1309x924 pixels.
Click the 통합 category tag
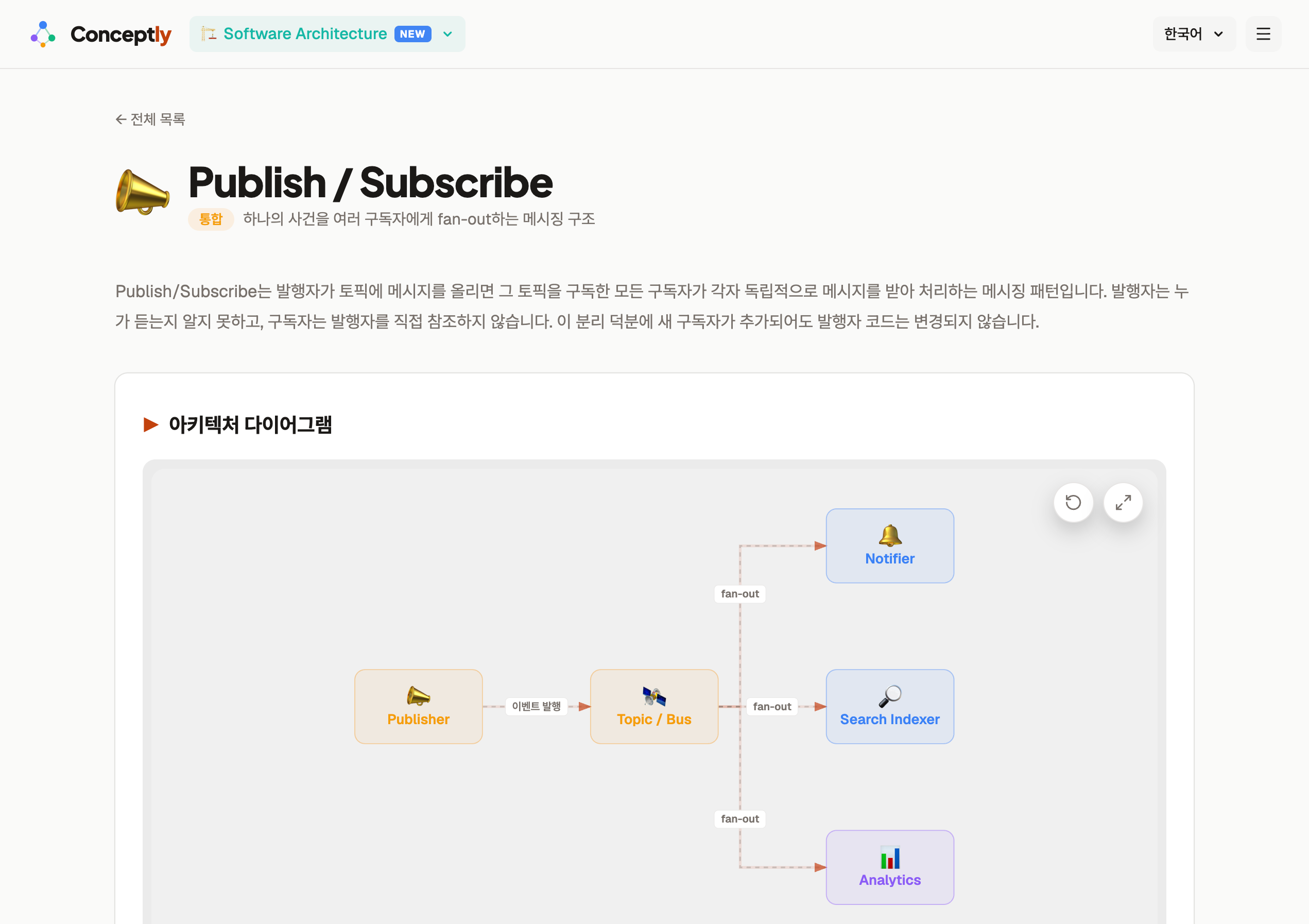click(x=211, y=219)
